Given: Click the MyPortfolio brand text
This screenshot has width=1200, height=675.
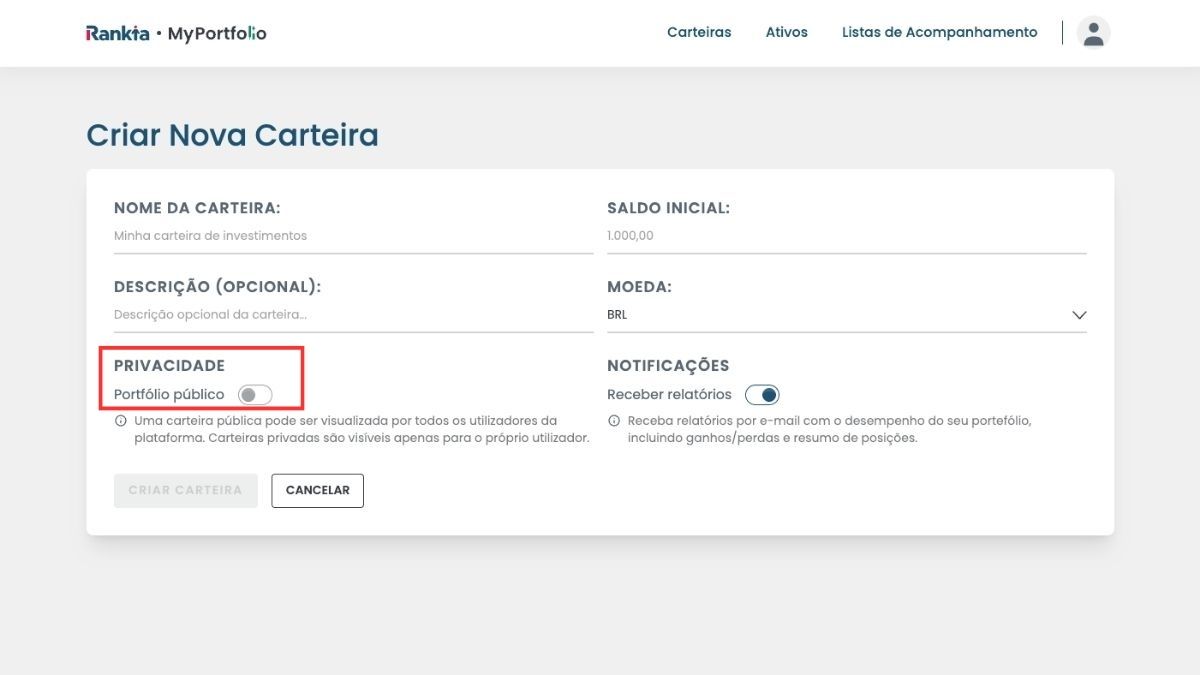Looking at the screenshot, I should click(217, 32).
